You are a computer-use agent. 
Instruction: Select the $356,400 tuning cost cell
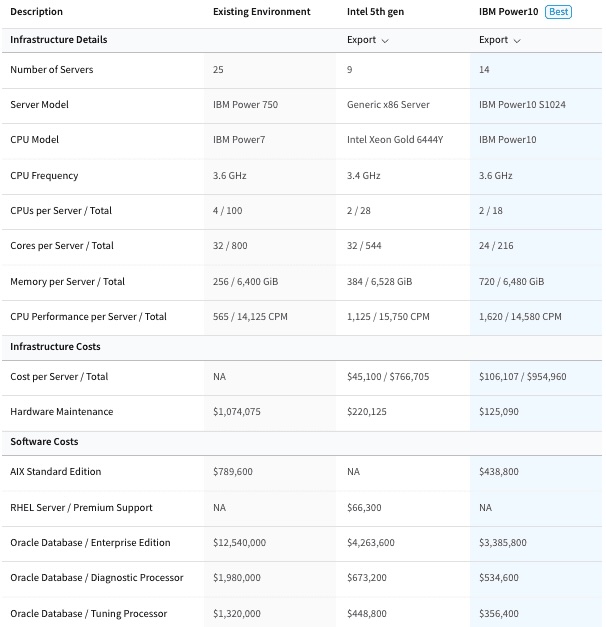click(x=498, y=613)
